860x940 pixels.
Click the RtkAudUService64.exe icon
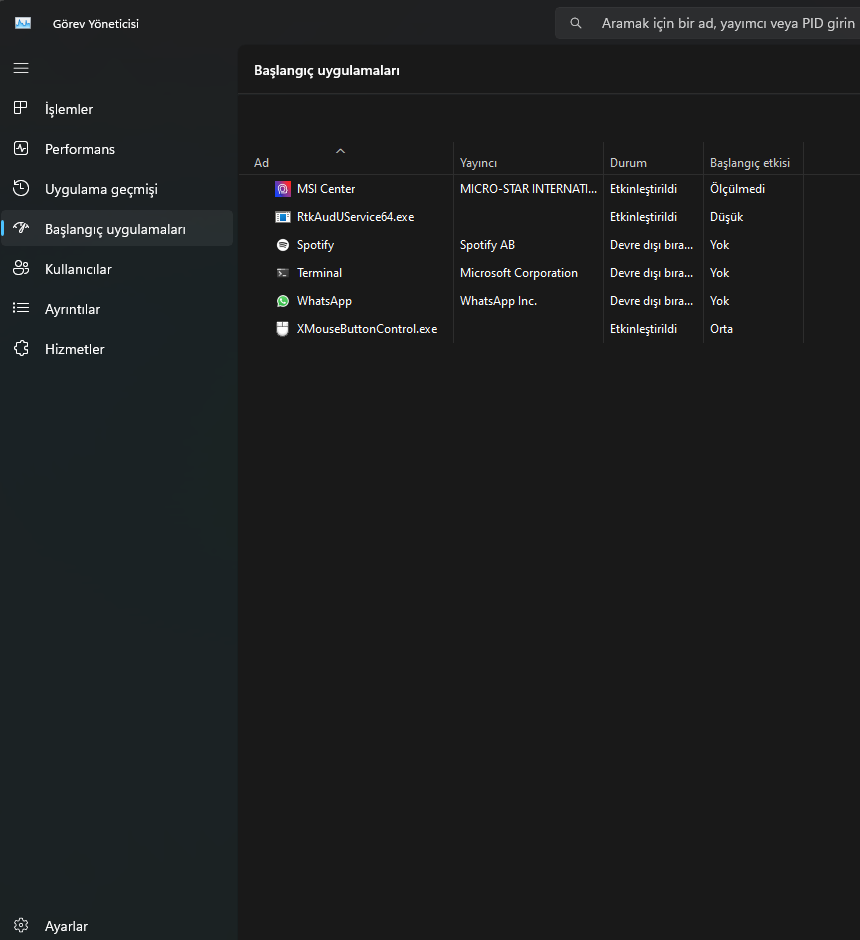coord(283,217)
